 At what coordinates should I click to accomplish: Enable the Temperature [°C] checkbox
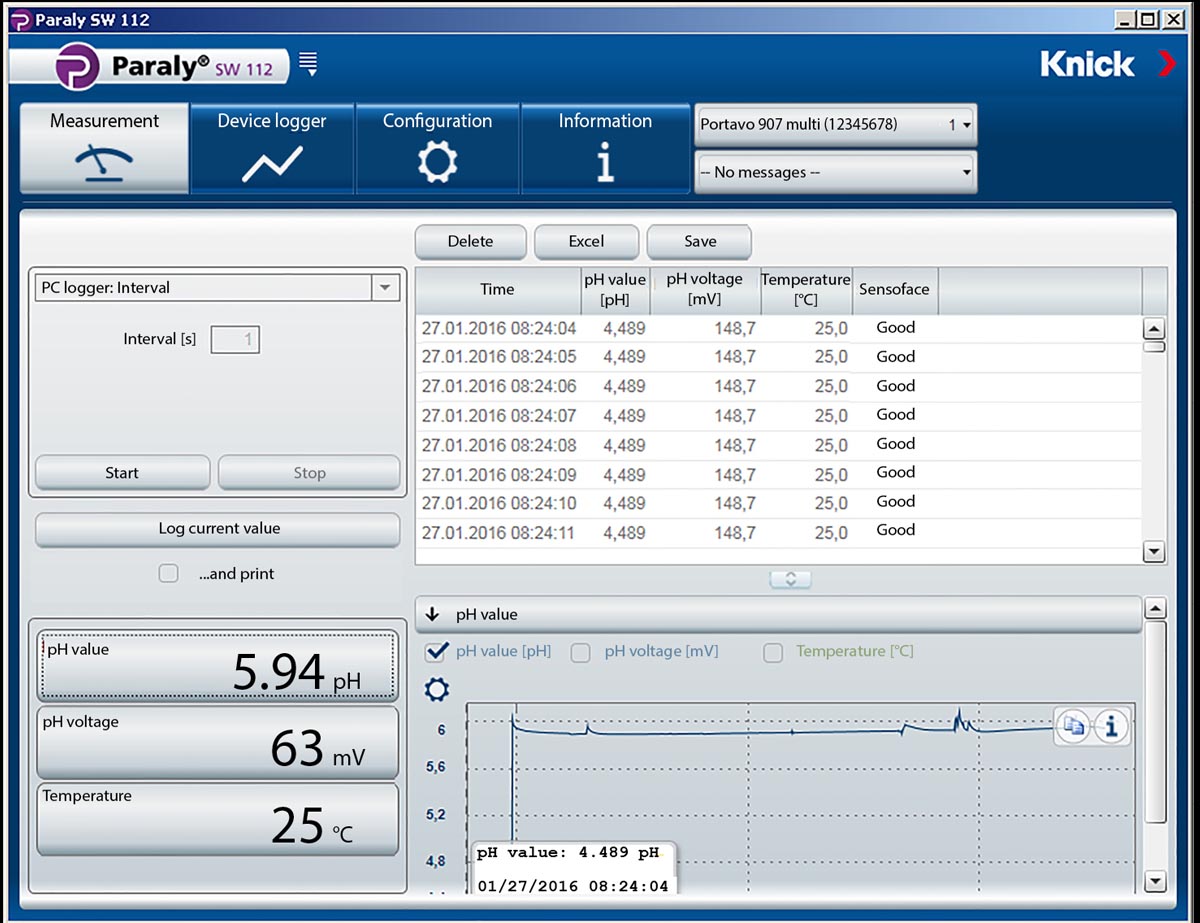tap(772, 653)
